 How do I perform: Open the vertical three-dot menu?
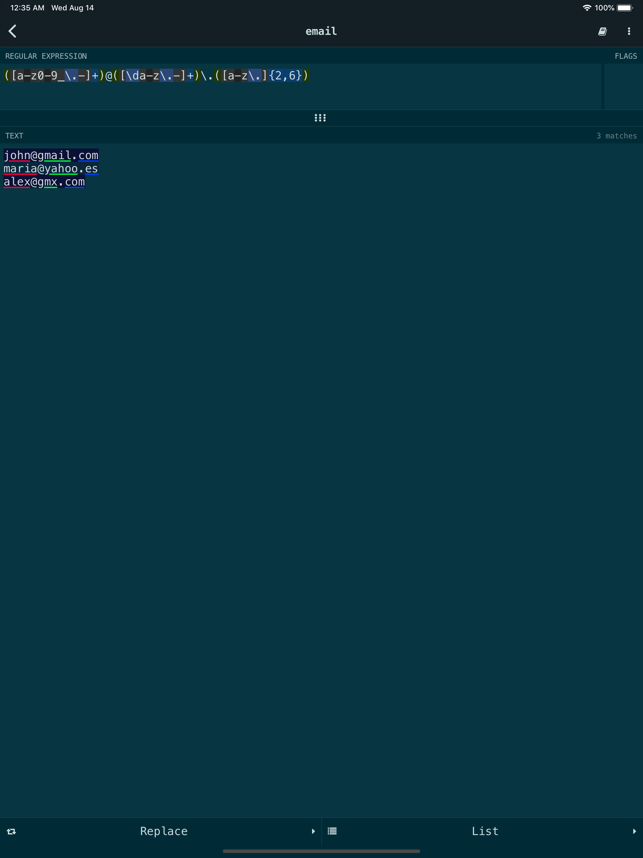(x=629, y=32)
